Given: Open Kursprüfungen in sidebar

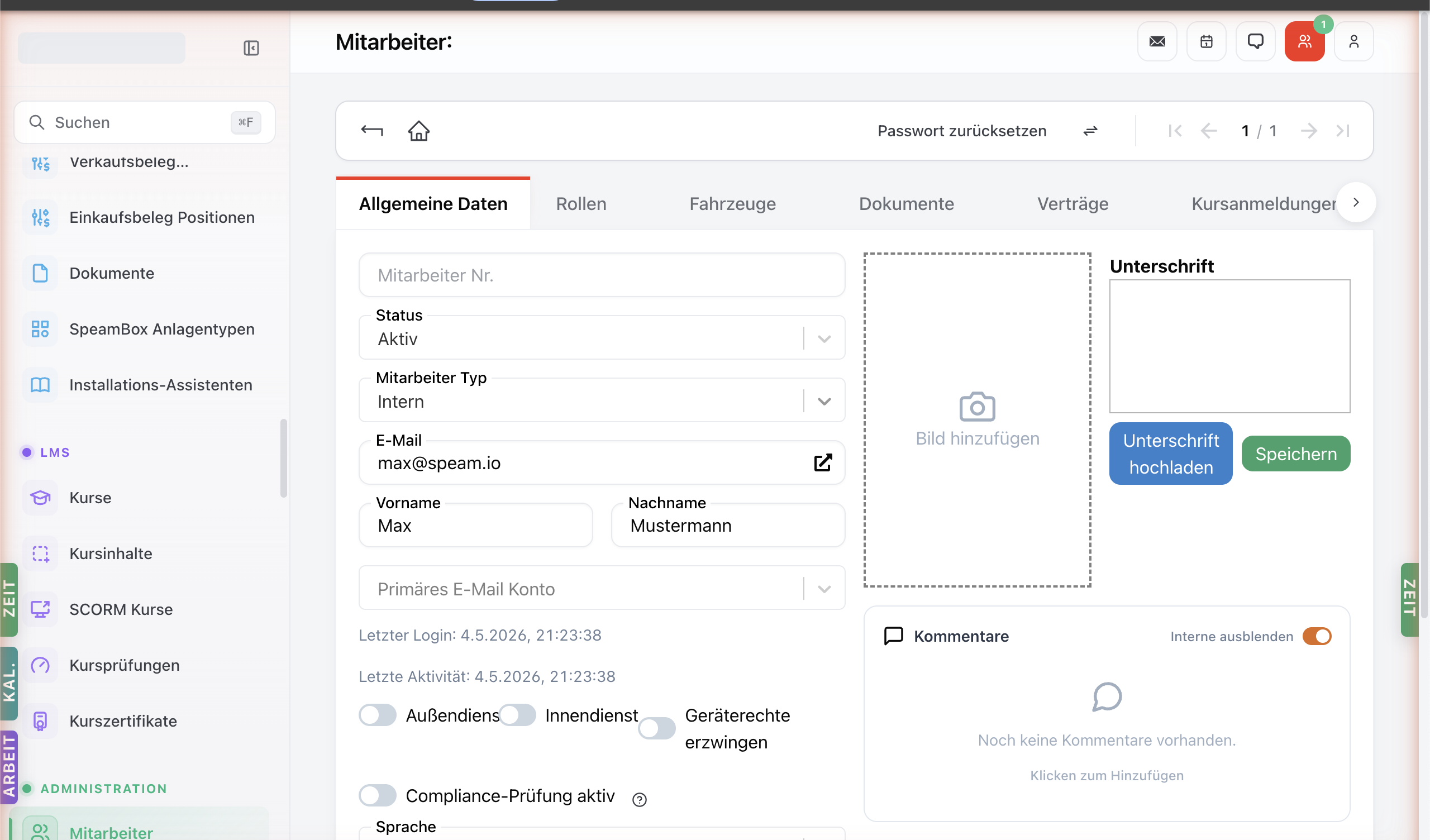Looking at the screenshot, I should point(145,665).
